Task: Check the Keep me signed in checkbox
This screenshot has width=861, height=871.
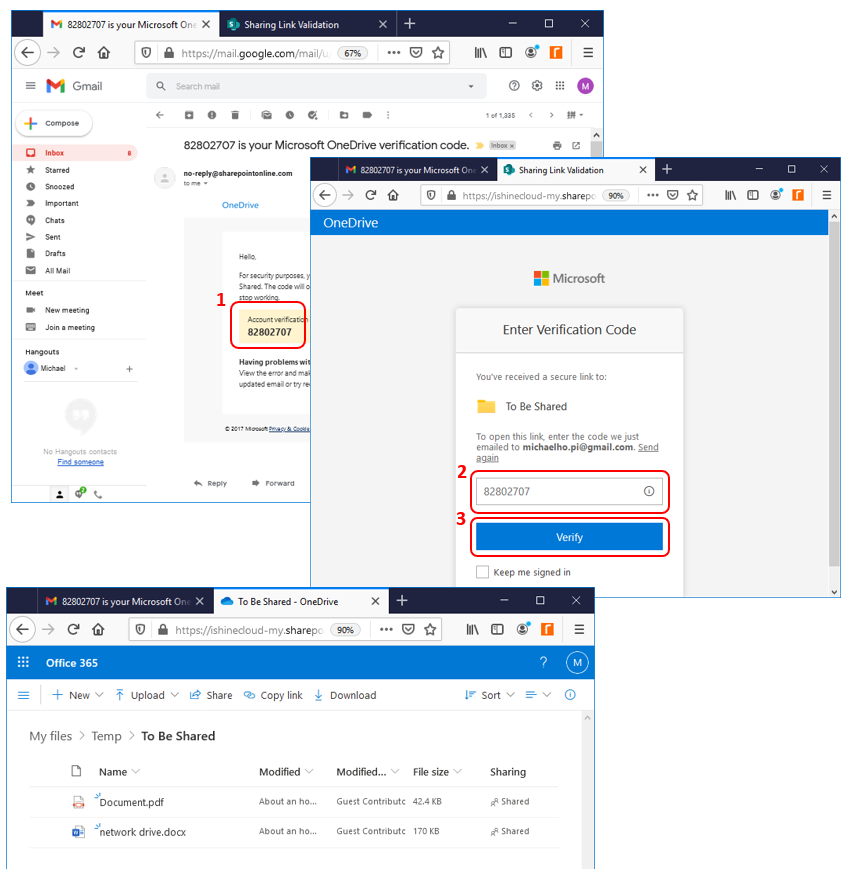Action: pyautogui.click(x=483, y=572)
